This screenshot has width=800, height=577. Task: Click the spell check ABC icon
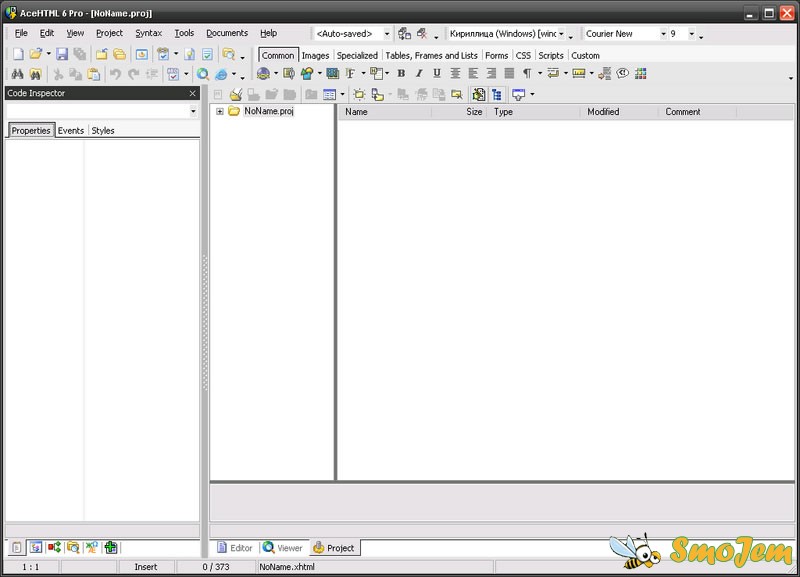tap(173, 74)
